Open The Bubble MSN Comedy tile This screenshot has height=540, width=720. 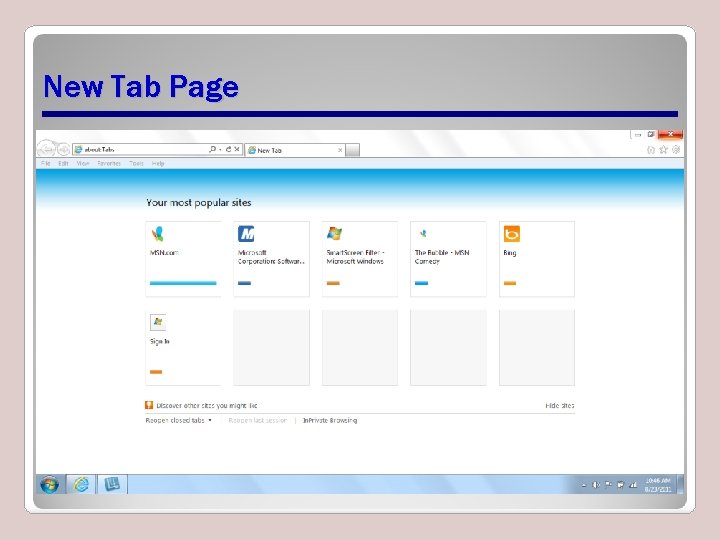pyautogui.click(x=448, y=259)
